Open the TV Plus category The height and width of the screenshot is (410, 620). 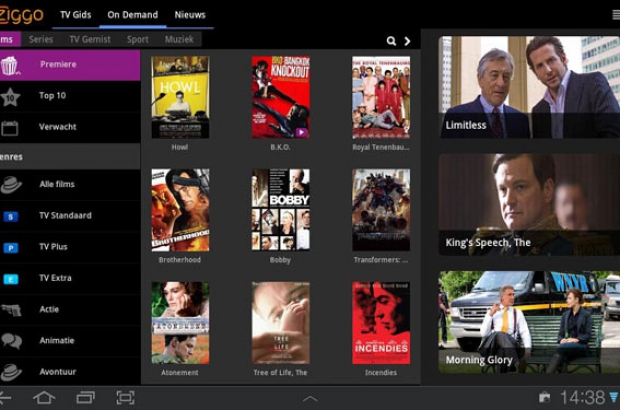[x=53, y=247]
